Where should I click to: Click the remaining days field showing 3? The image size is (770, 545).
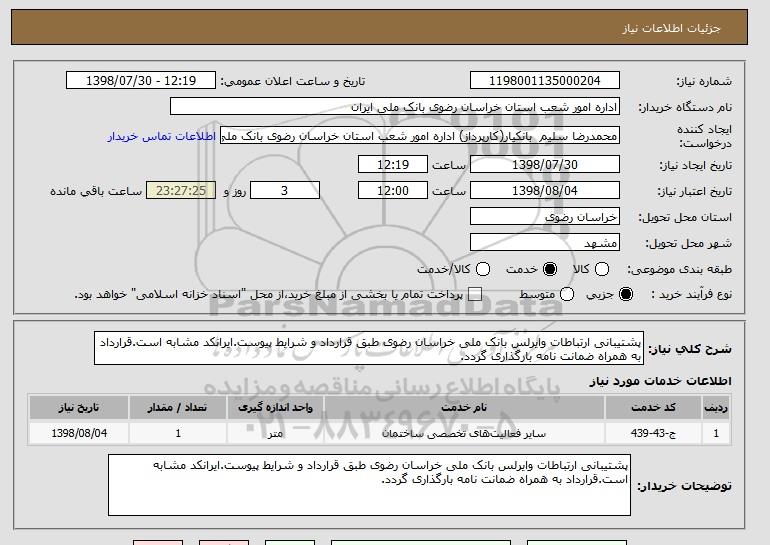click(285, 191)
